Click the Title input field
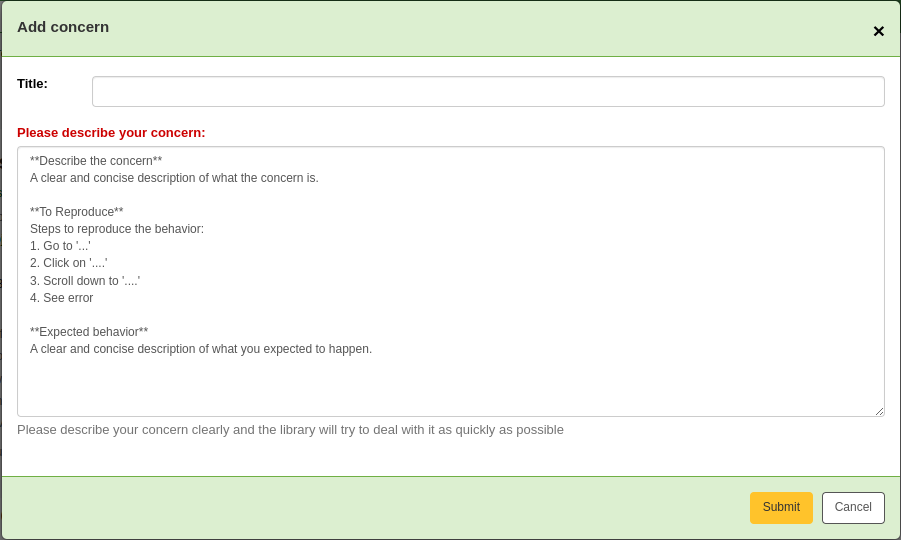 point(488,92)
